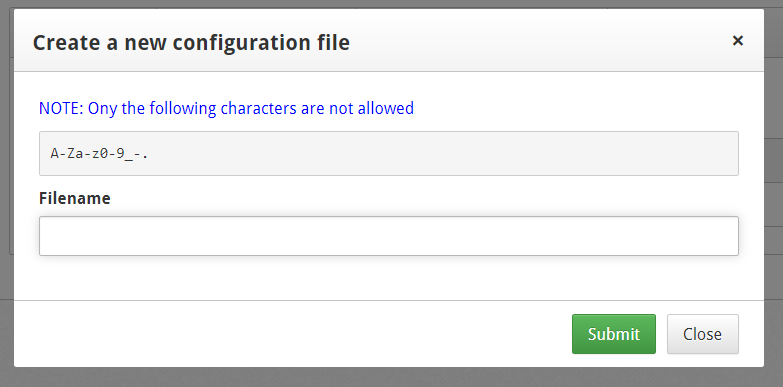The image size is (783, 387).
Task: Click the dimmed backdrop below the dialog
Action: tap(392, 378)
